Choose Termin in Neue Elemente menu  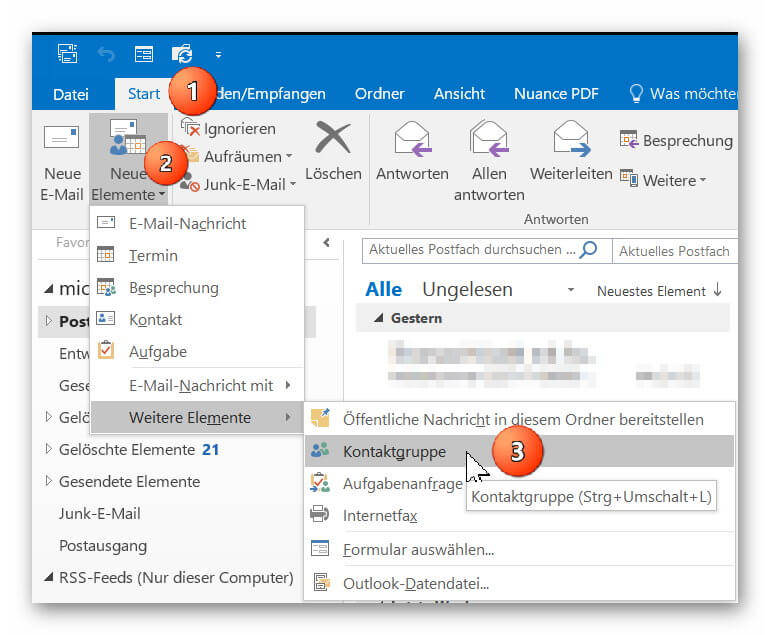point(197,255)
